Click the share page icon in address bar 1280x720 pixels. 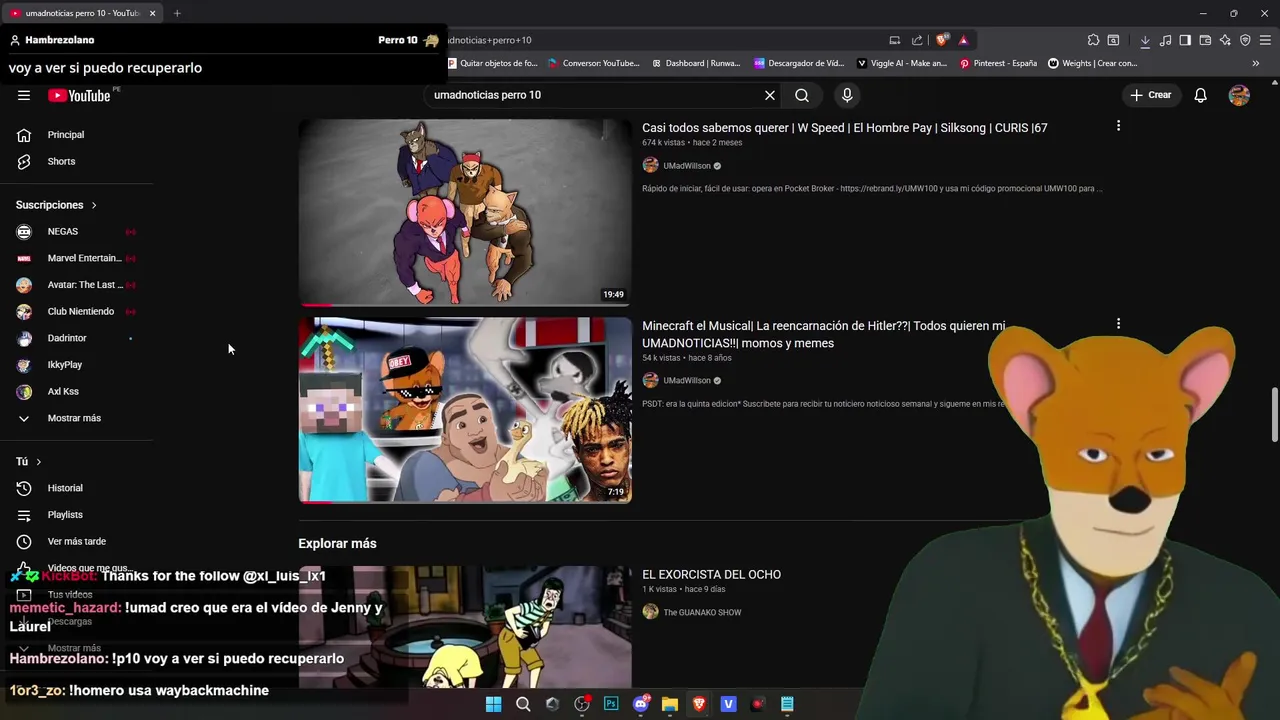(x=917, y=40)
